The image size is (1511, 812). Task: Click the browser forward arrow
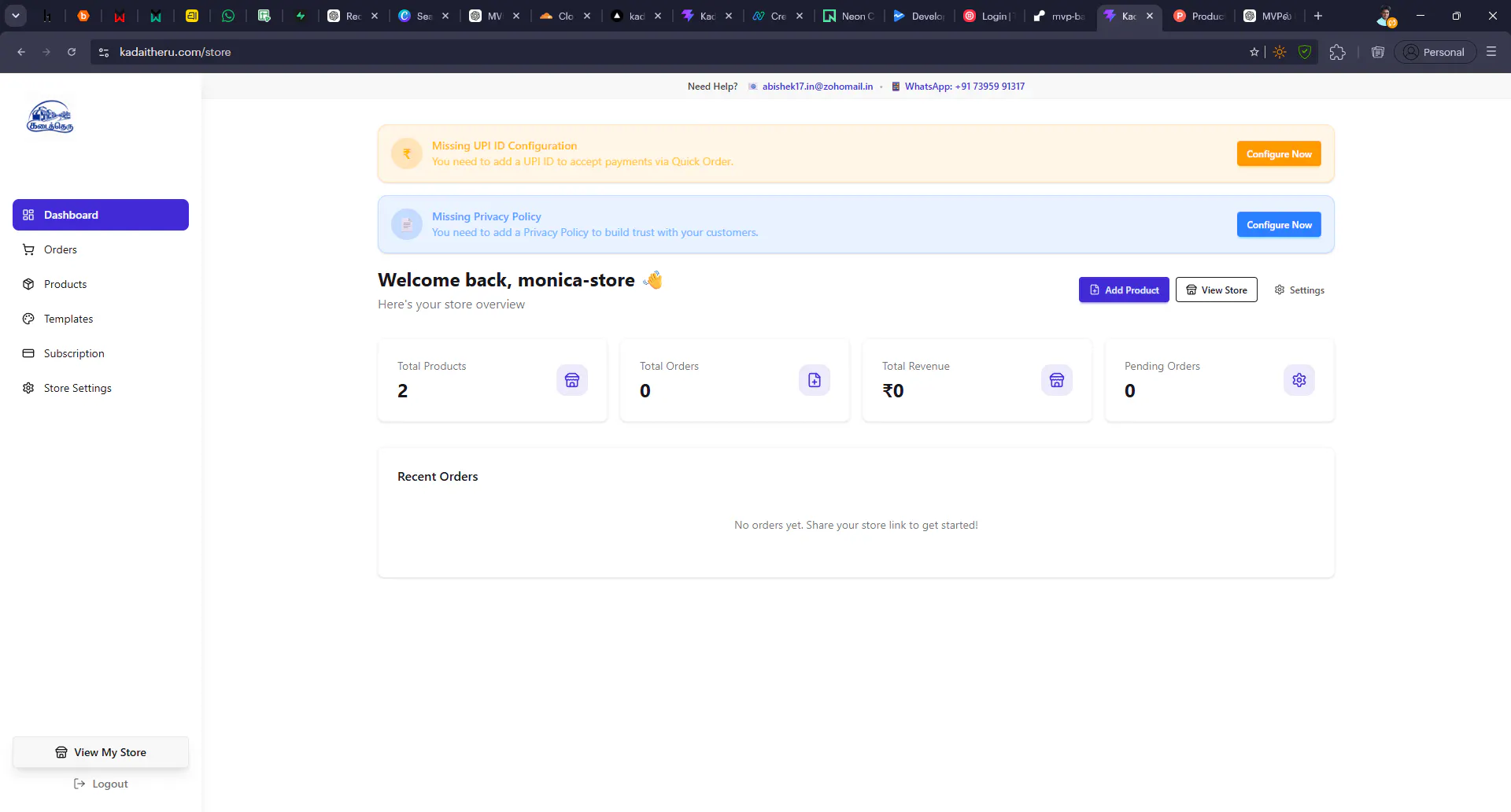[x=46, y=52]
